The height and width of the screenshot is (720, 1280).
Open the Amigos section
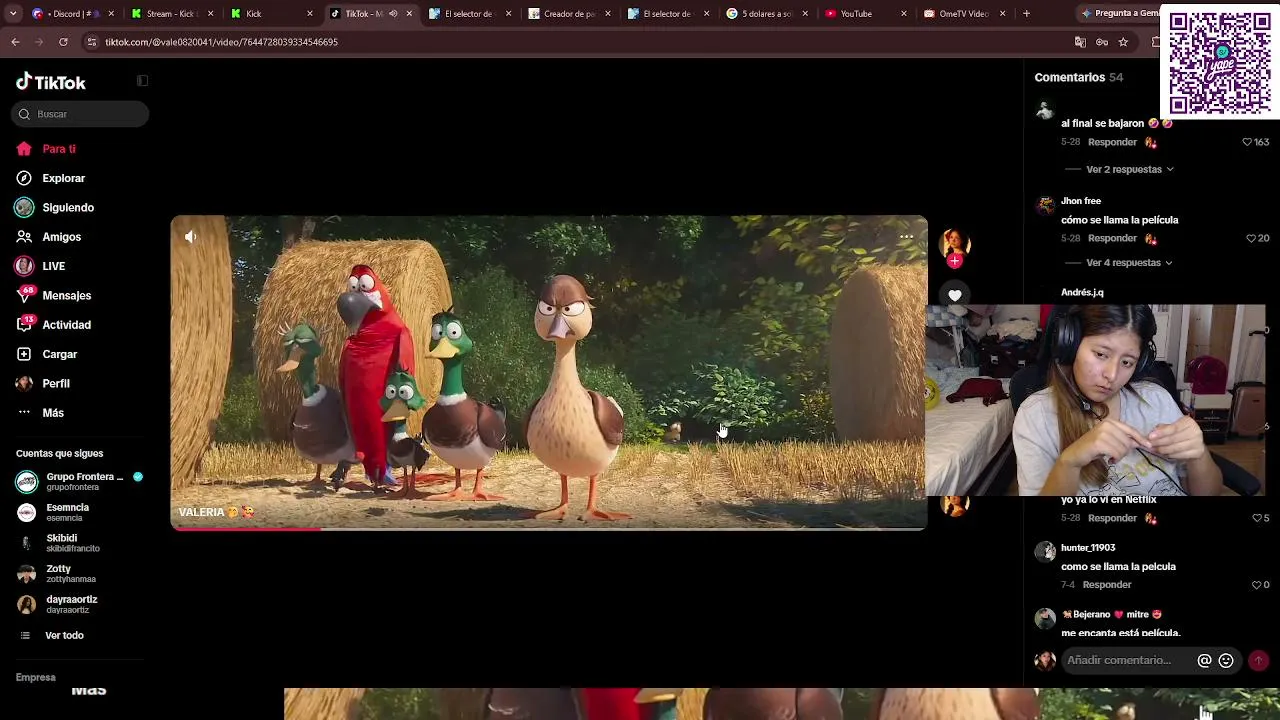(x=61, y=237)
